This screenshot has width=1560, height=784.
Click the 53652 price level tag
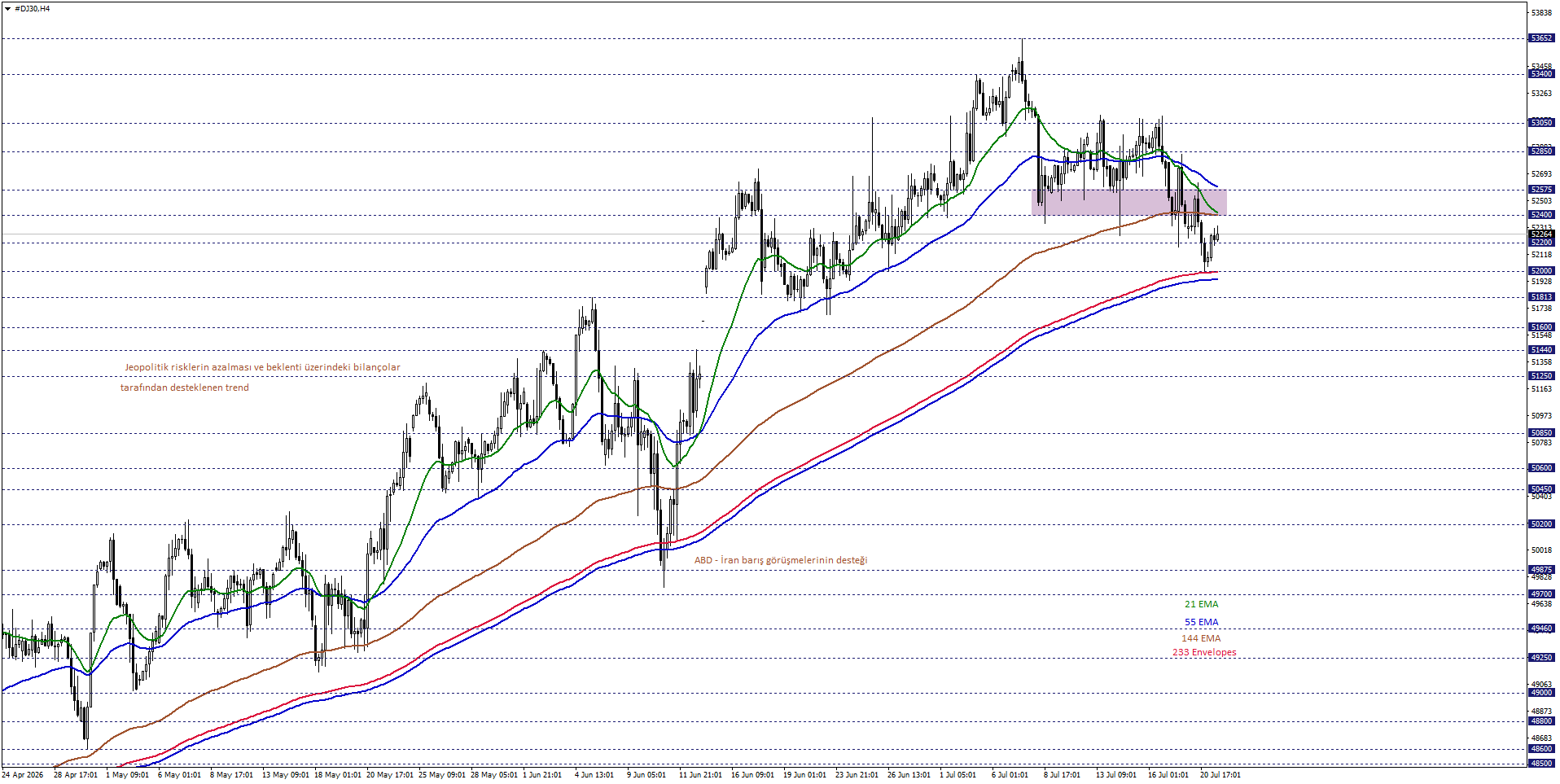coord(1541,38)
